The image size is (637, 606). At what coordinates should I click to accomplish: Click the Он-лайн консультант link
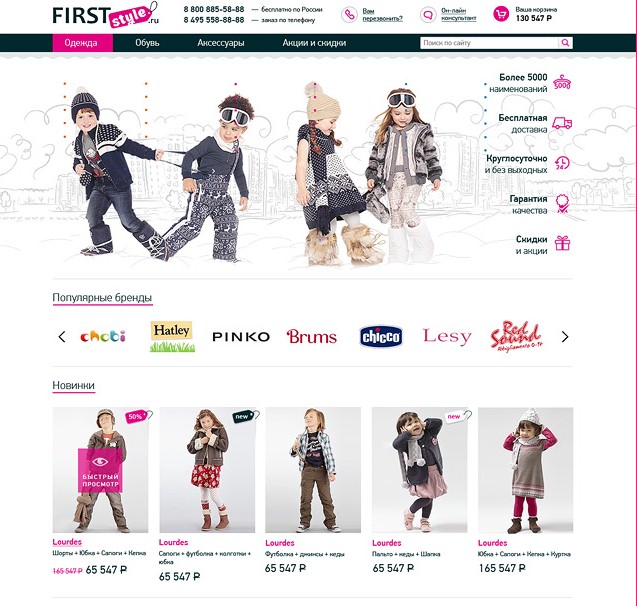459,15
